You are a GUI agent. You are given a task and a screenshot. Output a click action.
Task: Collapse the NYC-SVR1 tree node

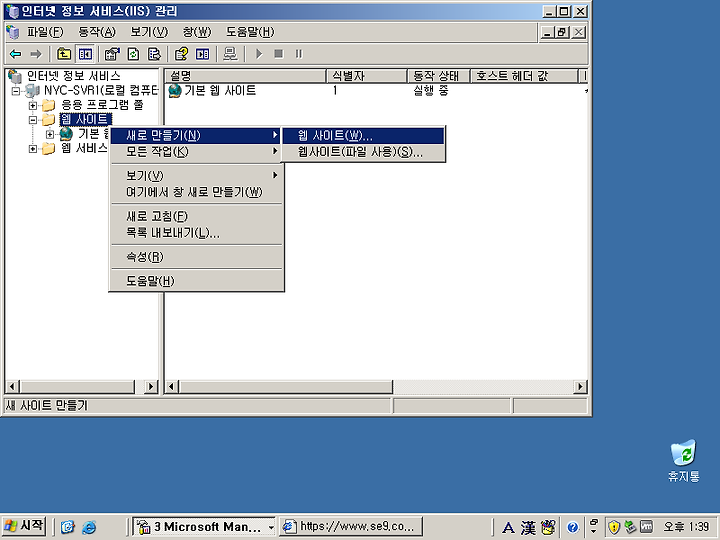pyautogui.click(x=16, y=91)
